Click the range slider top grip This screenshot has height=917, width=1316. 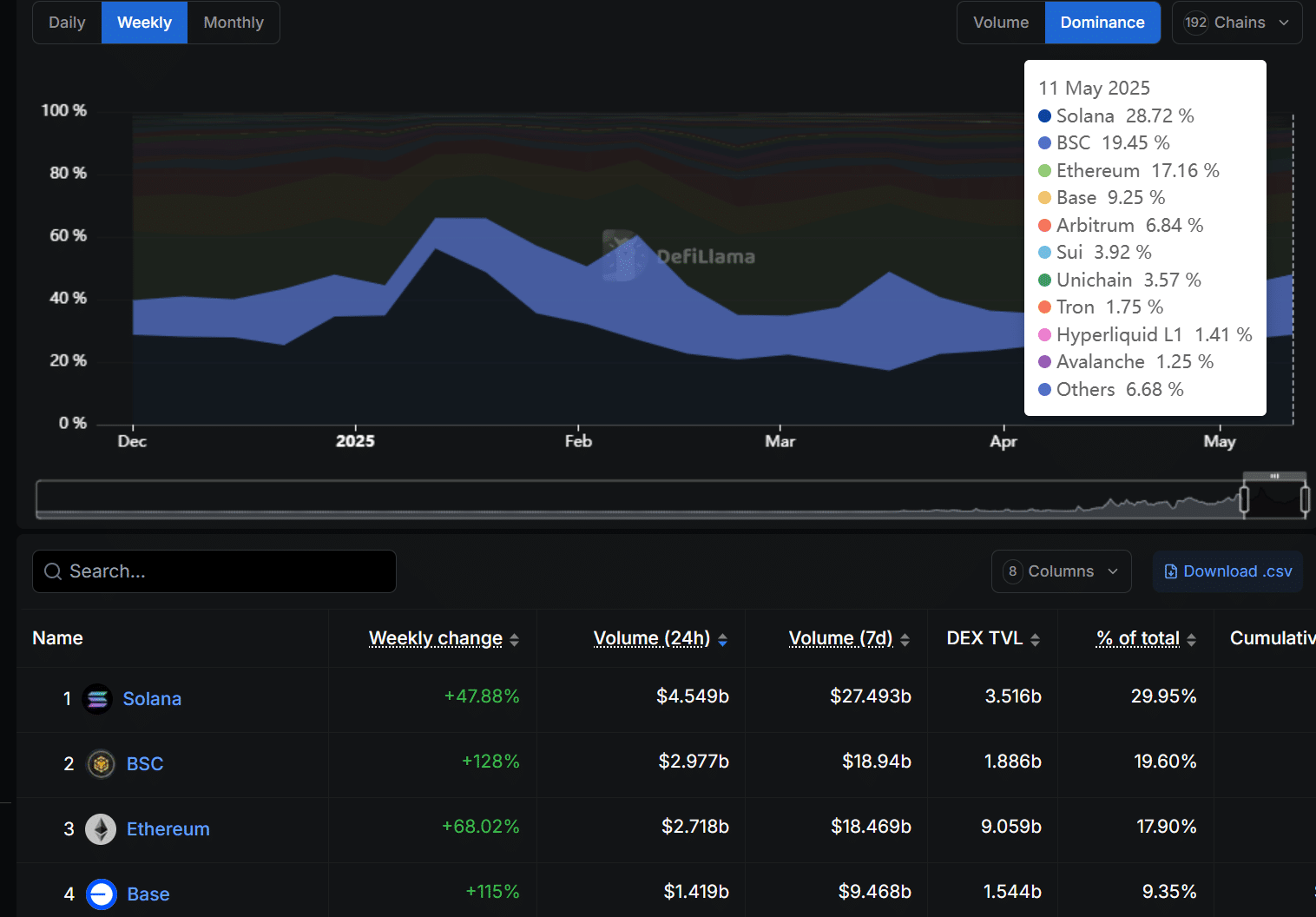[x=1274, y=476]
